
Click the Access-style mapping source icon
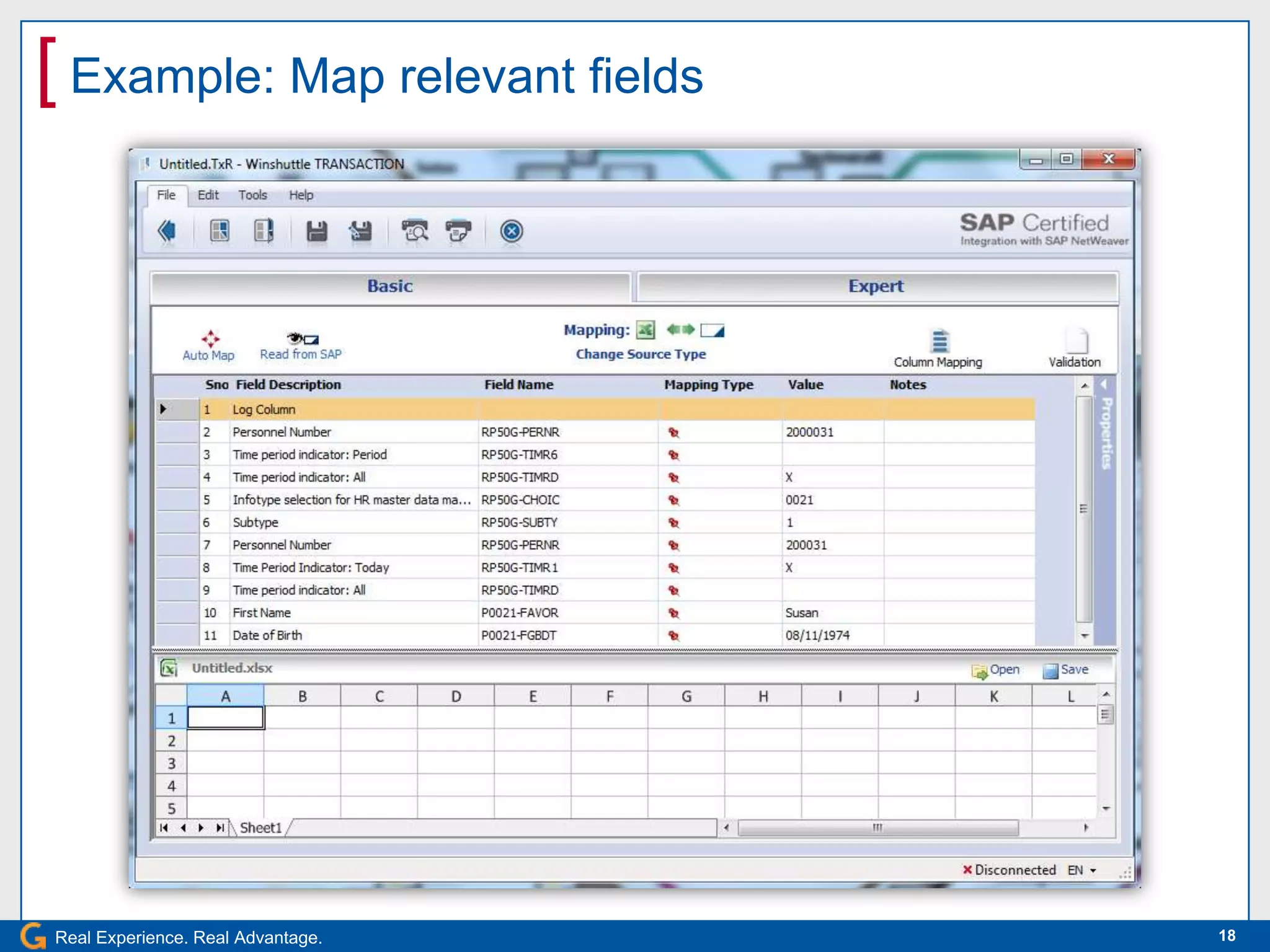[x=713, y=330]
